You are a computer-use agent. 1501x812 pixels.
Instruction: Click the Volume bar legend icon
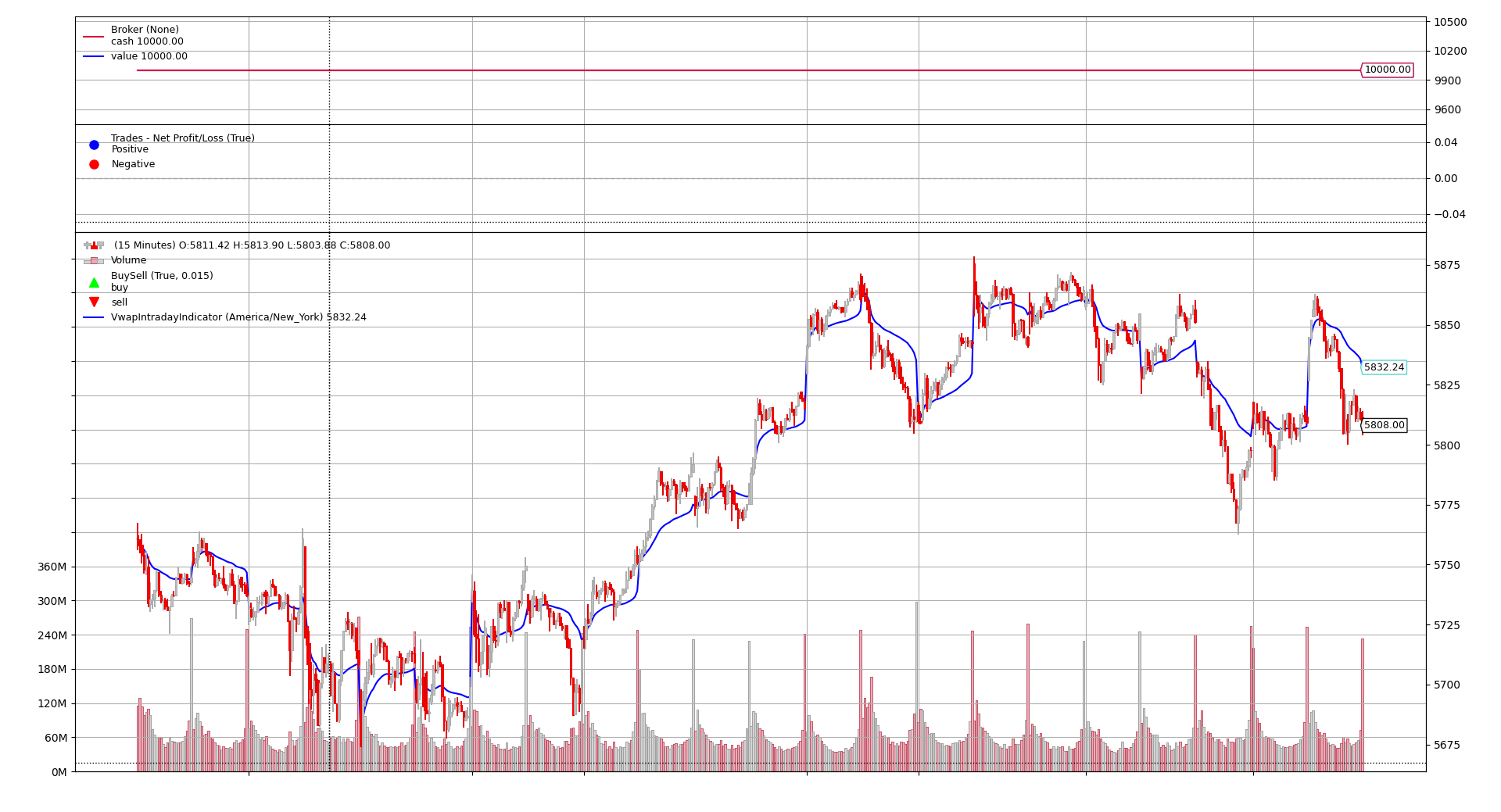(94, 261)
